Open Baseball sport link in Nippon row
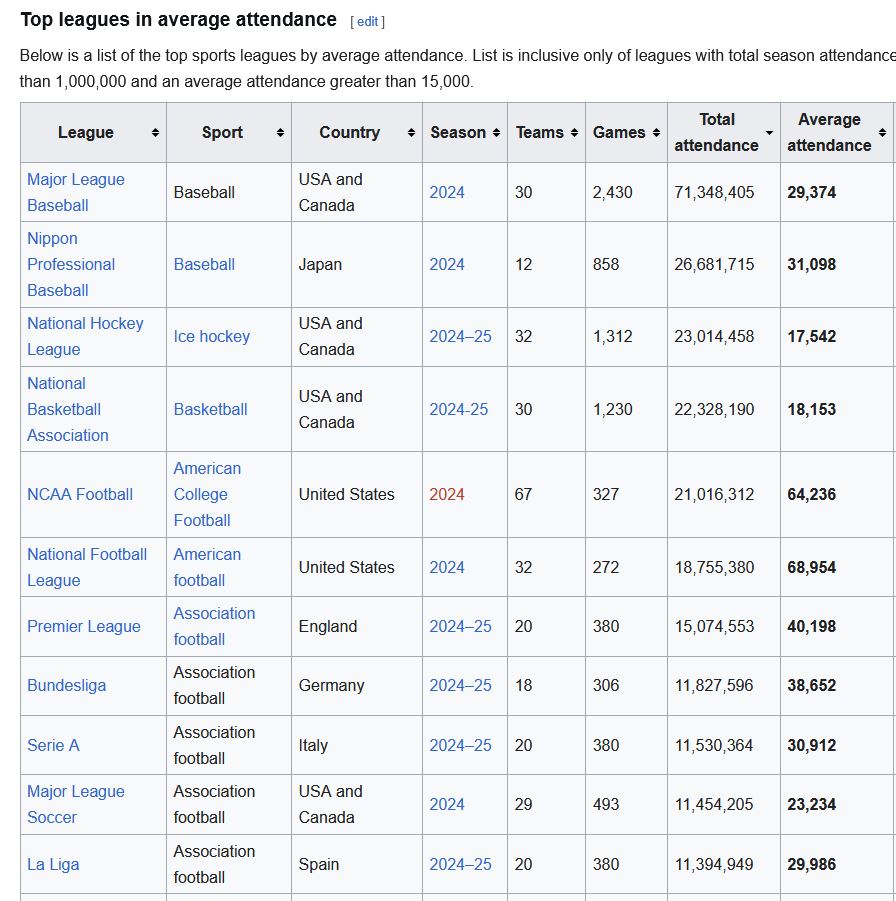This screenshot has height=901, width=896. [x=204, y=264]
